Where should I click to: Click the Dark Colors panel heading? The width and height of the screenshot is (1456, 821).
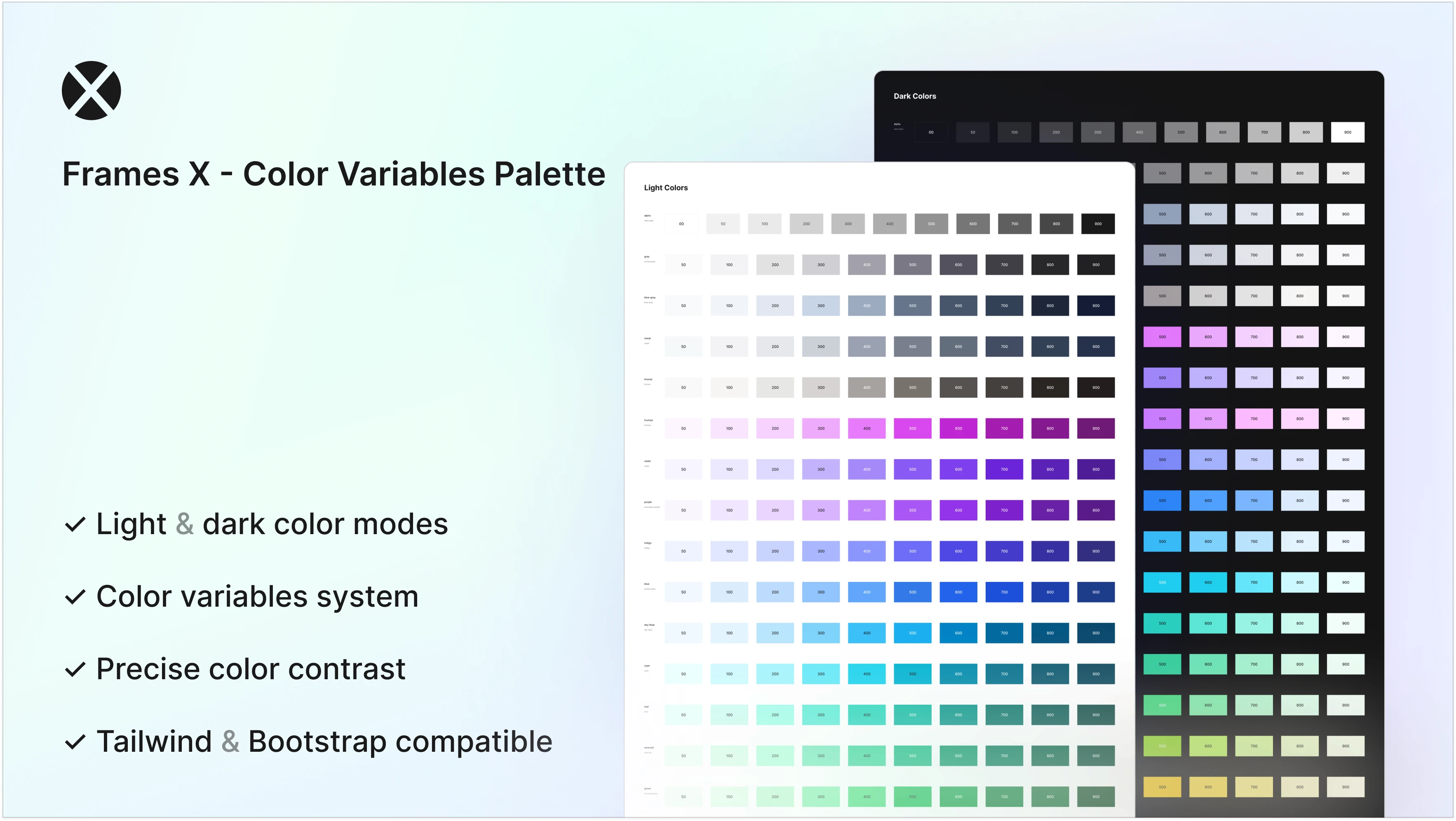click(914, 96)
